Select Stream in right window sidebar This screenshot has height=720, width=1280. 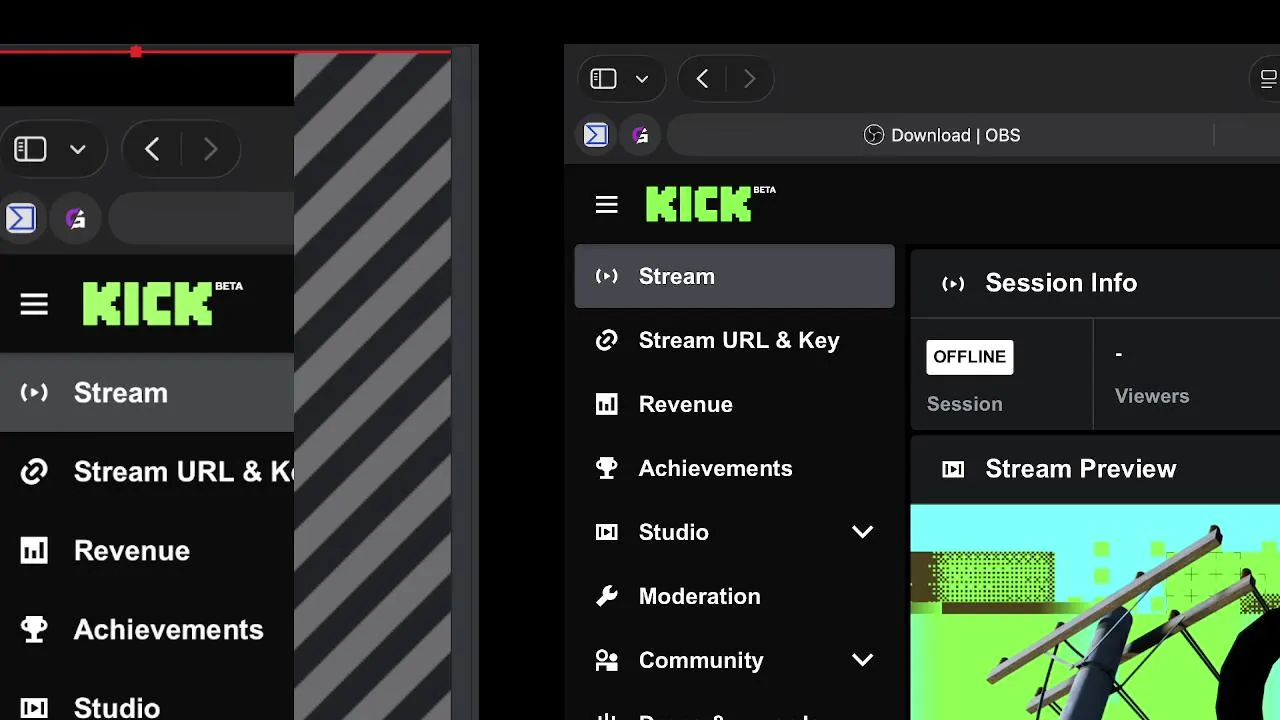click(734, 276)
